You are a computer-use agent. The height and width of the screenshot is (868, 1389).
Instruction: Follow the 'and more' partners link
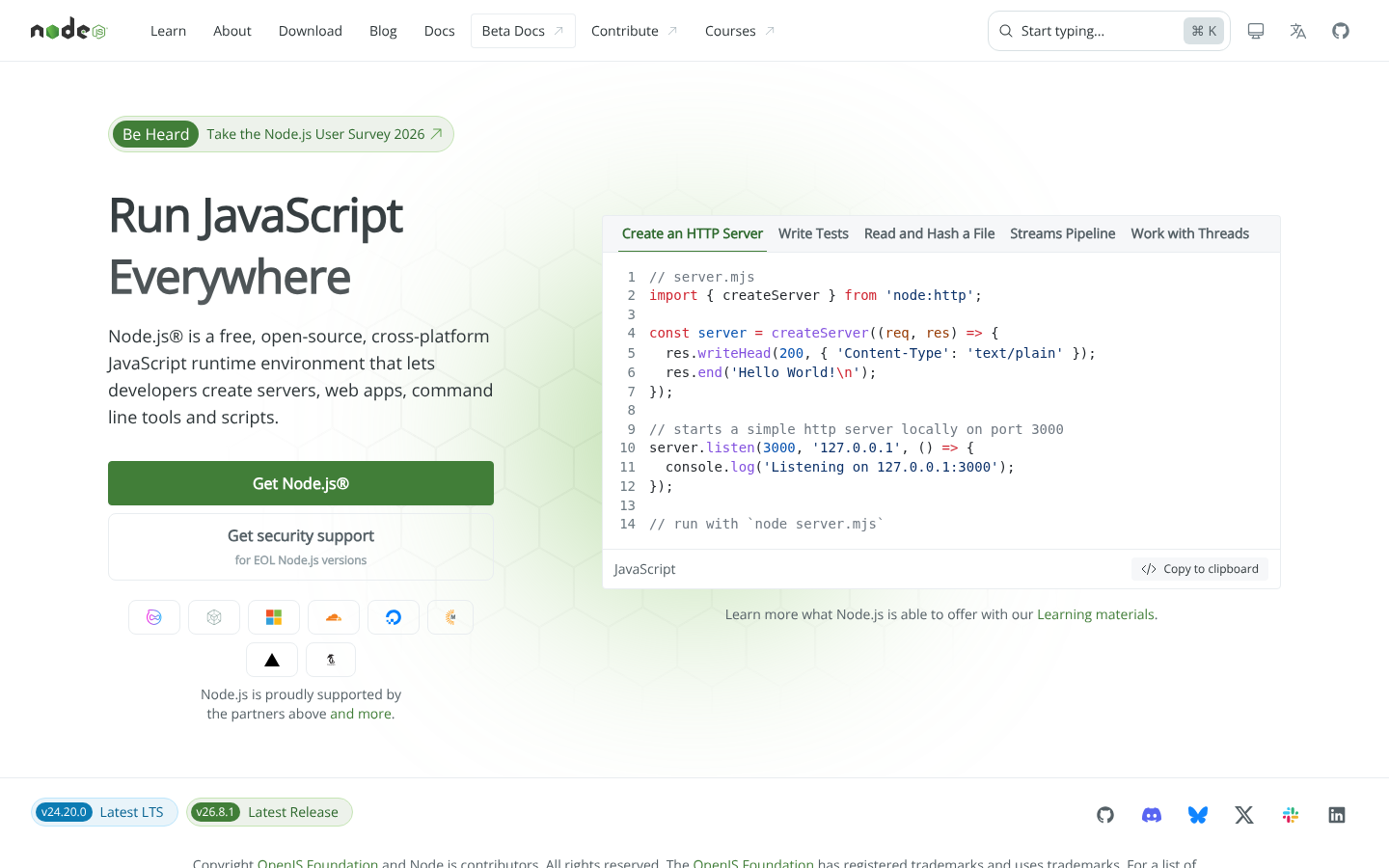pos(361,714)
